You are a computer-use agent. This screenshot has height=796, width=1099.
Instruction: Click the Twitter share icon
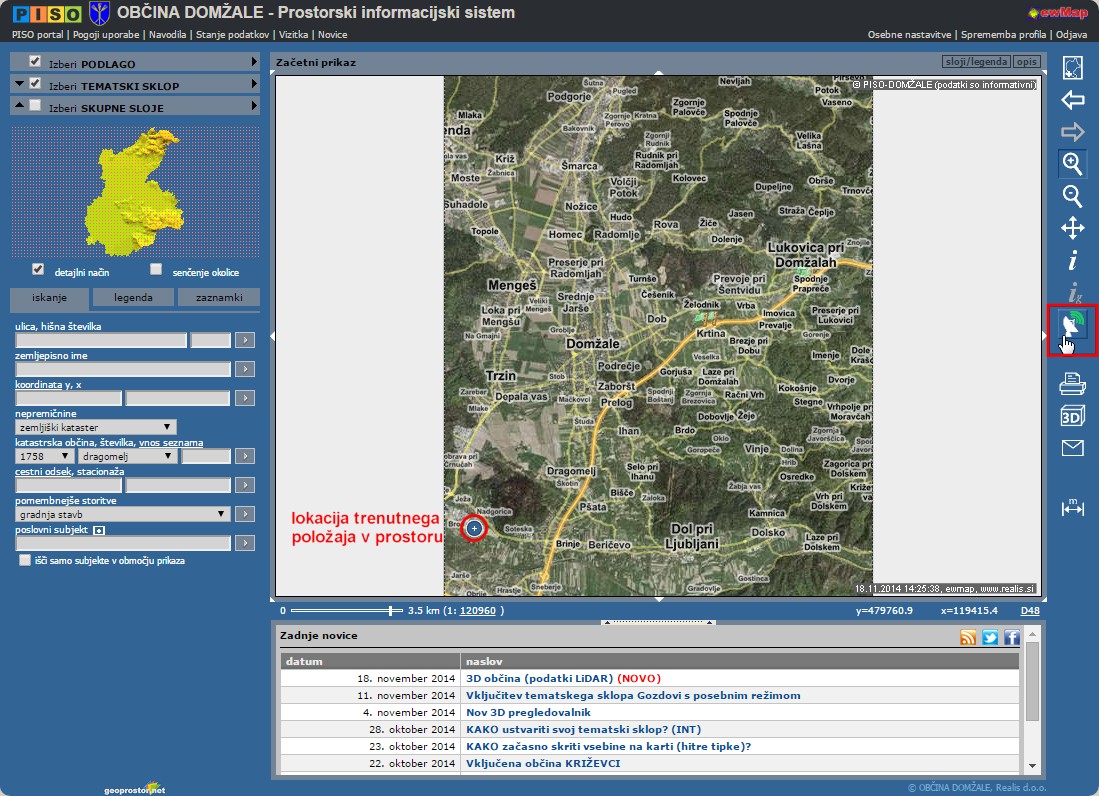[x=990, y=638]
